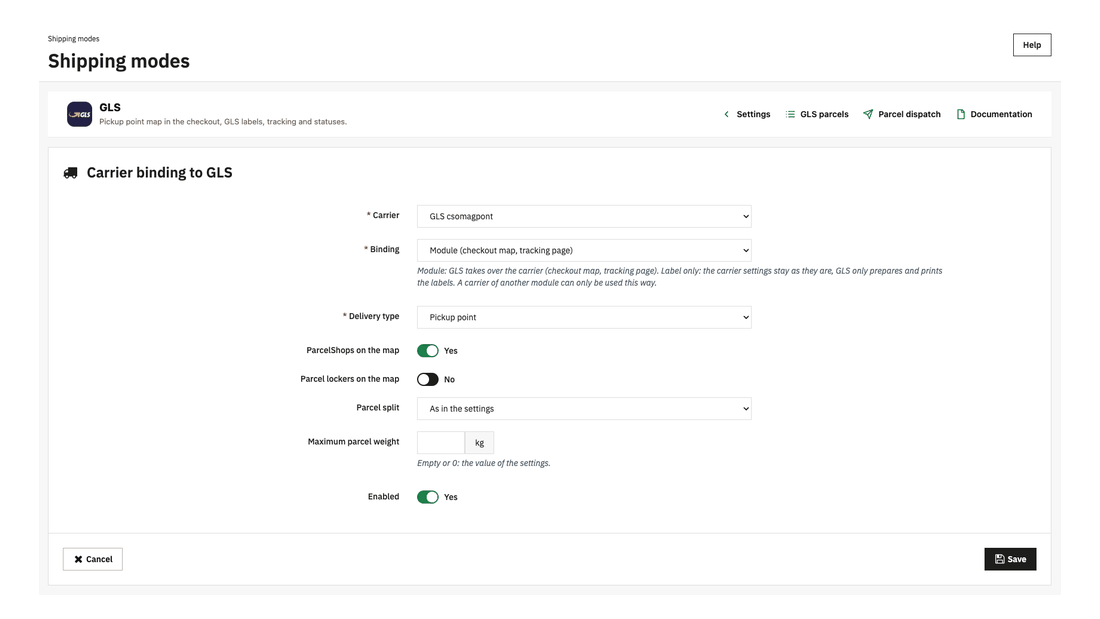Open the Delivery type dropdown
1100x619 pixels.
(x=584, y=317)
